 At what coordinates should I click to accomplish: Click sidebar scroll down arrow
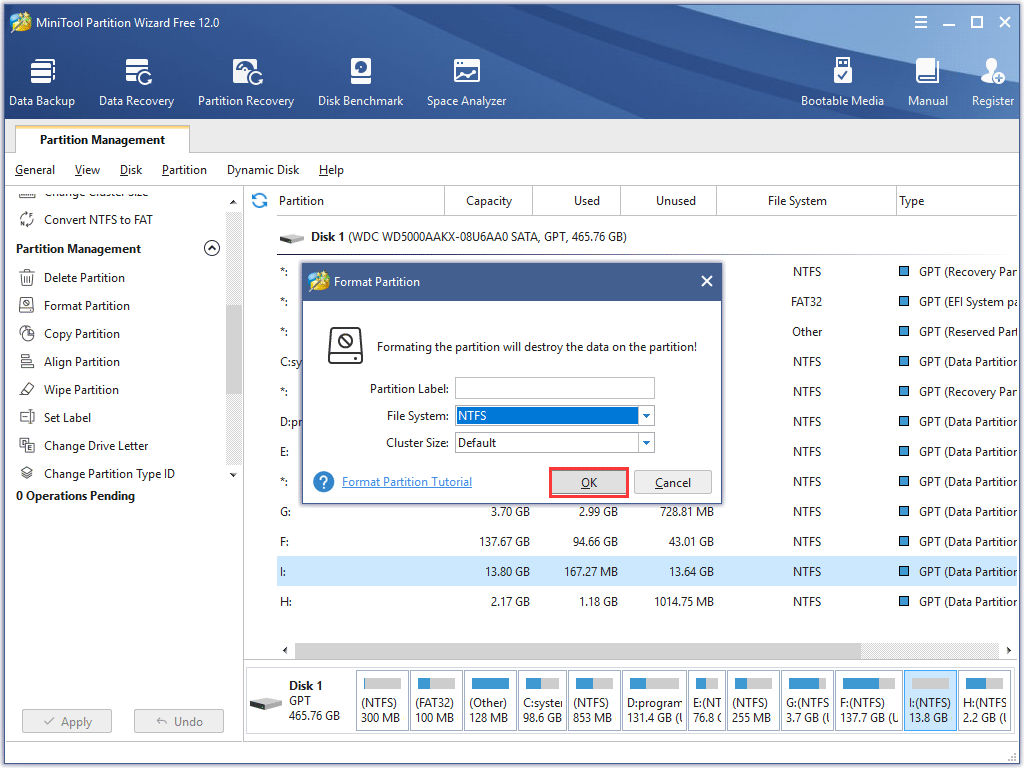(233, 475)
